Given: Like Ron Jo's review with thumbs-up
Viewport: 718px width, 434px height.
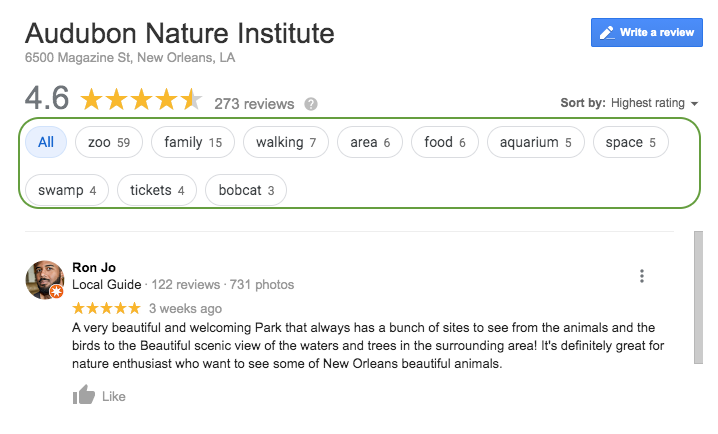Looking at the screenshot, I should (84, 396).
